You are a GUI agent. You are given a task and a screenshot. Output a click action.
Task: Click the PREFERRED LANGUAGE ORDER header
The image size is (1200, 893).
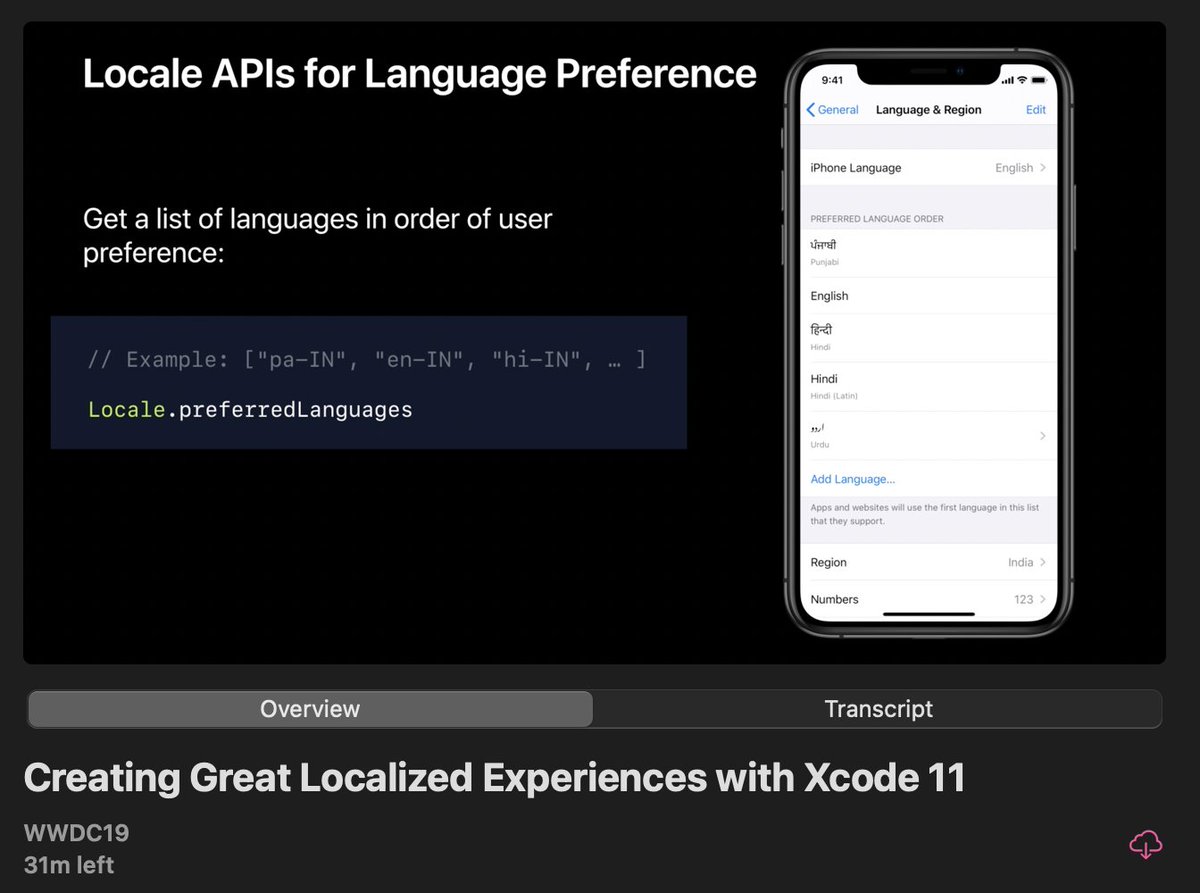(877, 218)
